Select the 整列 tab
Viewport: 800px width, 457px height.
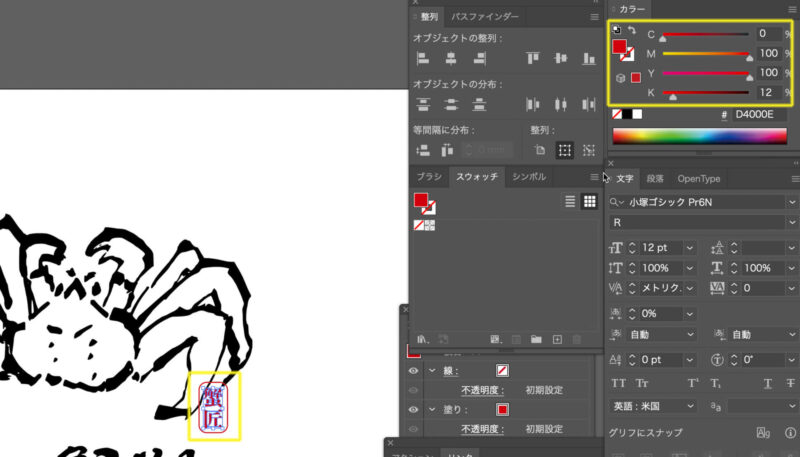point(429,17)
